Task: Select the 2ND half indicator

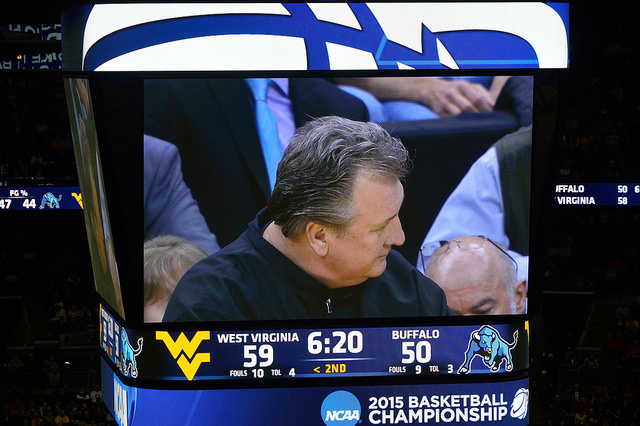Action: click(336, 368)
